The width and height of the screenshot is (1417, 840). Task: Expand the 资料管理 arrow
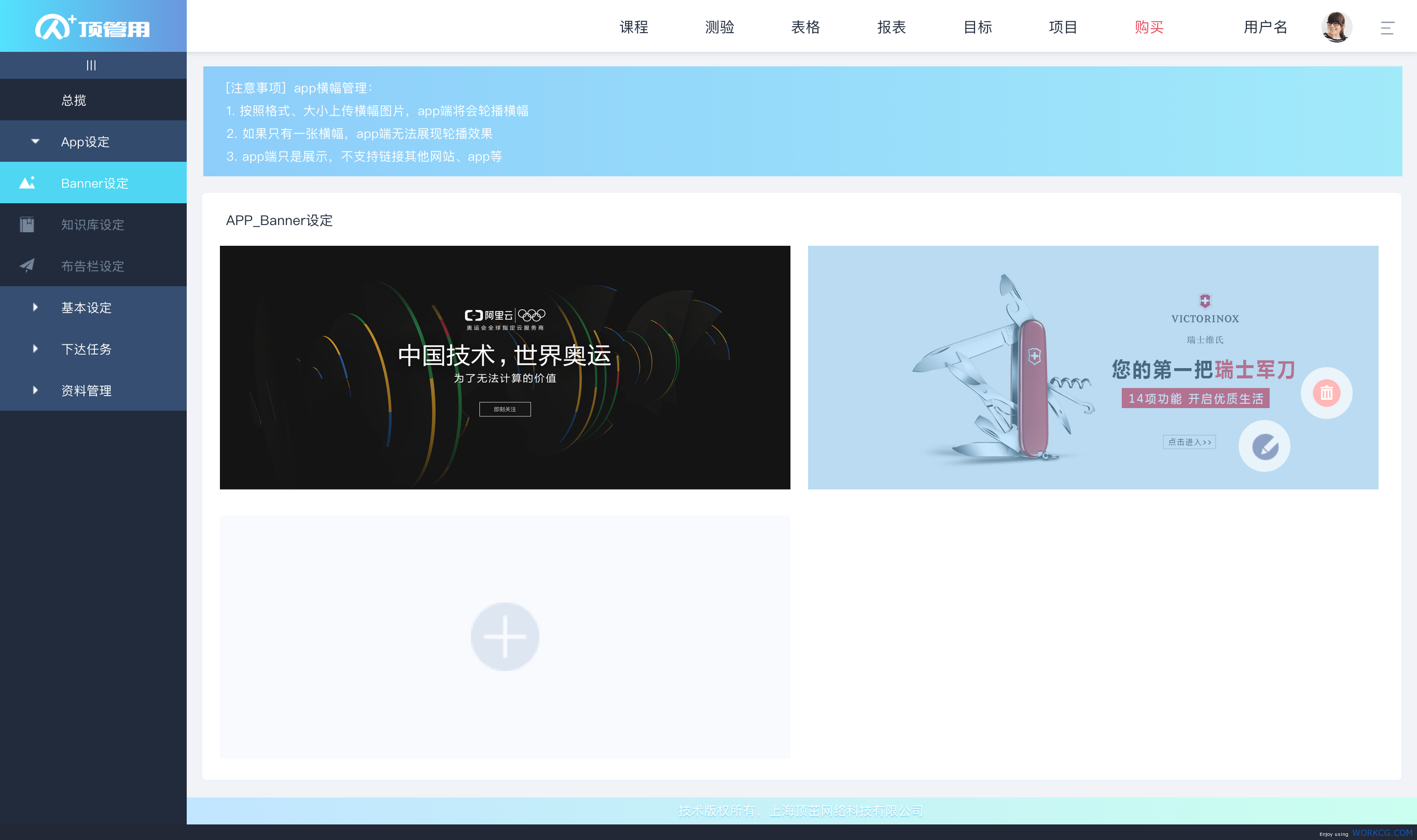35,390
